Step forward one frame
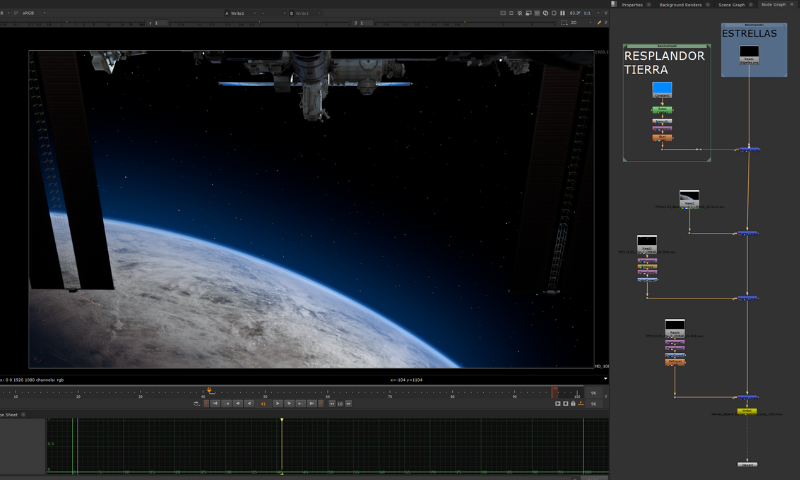Image resolution: width=800 pixels, height=480 pixels. [289, 403]
